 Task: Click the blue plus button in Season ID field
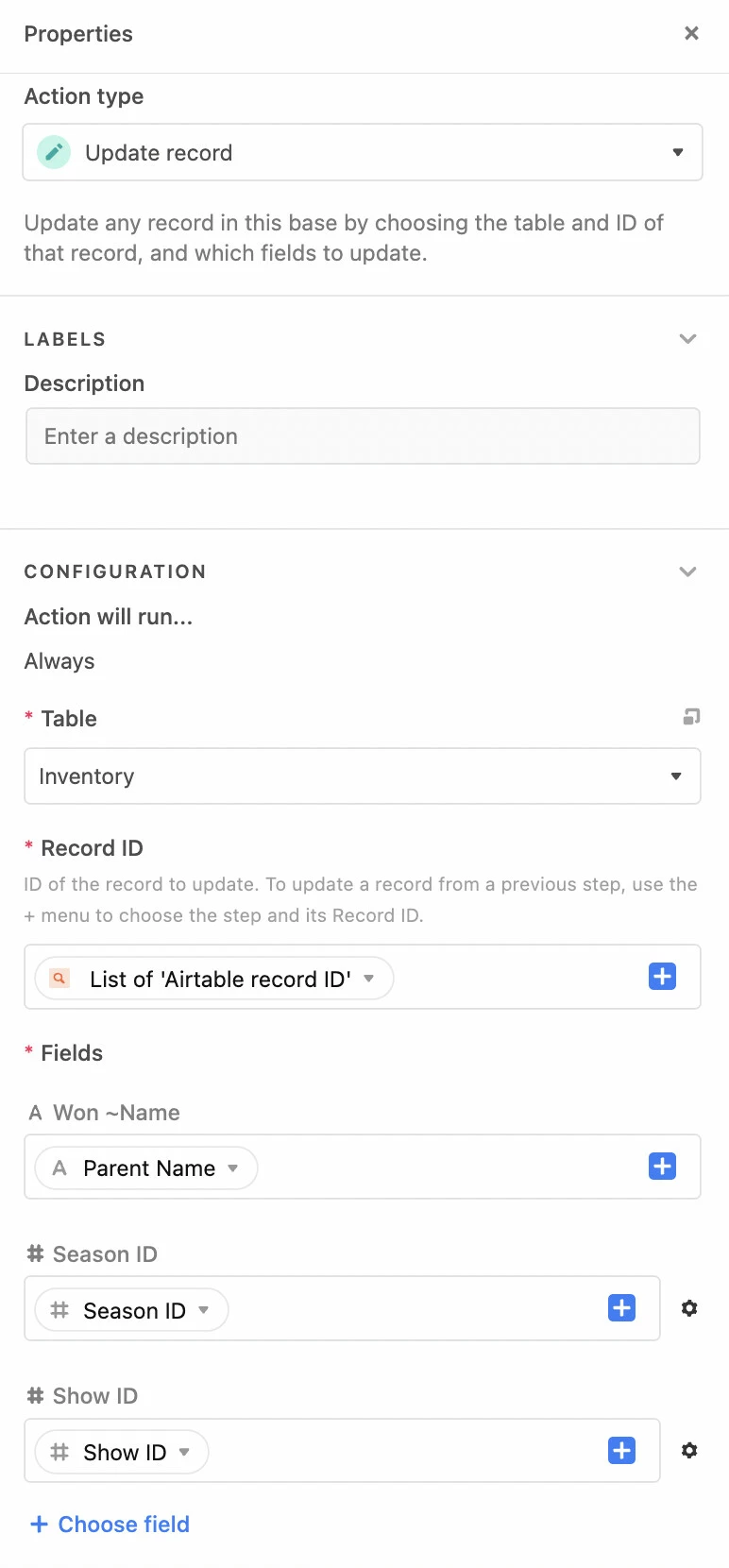click(x=621, y=1308)
